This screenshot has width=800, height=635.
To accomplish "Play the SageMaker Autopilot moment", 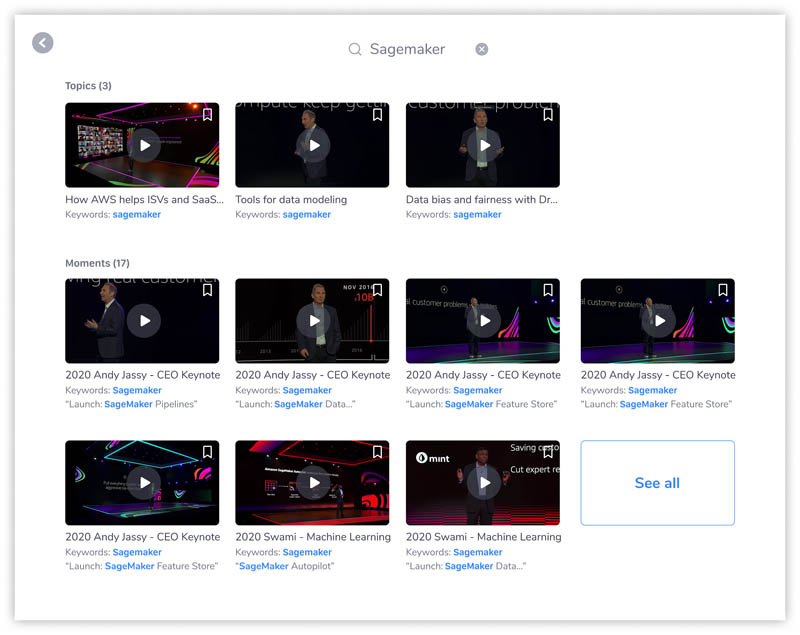I will pos(314,482).
